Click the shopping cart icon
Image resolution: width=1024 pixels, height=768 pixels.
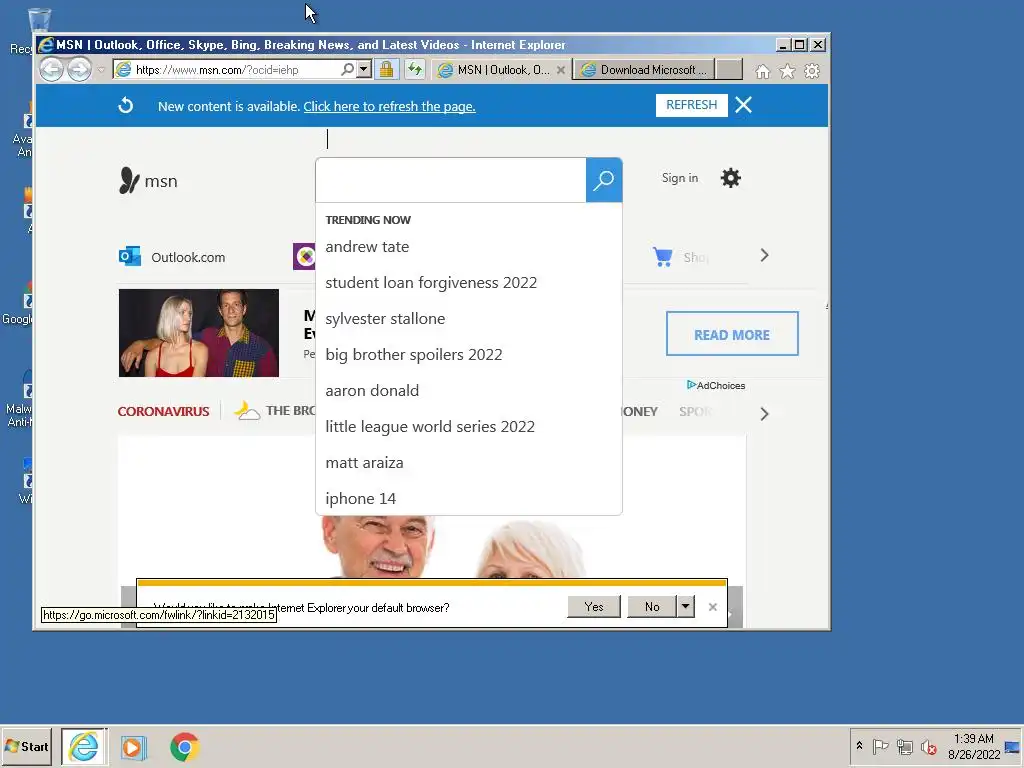(x=663, y=257)
